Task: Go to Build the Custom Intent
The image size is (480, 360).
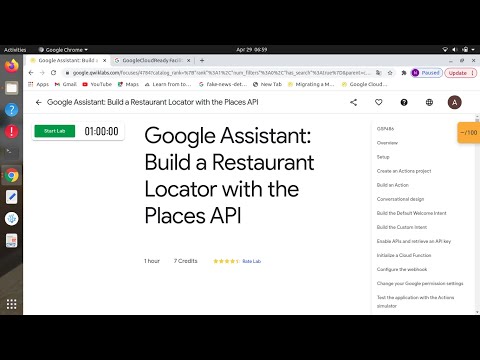Action: click(x=402, y=227)
